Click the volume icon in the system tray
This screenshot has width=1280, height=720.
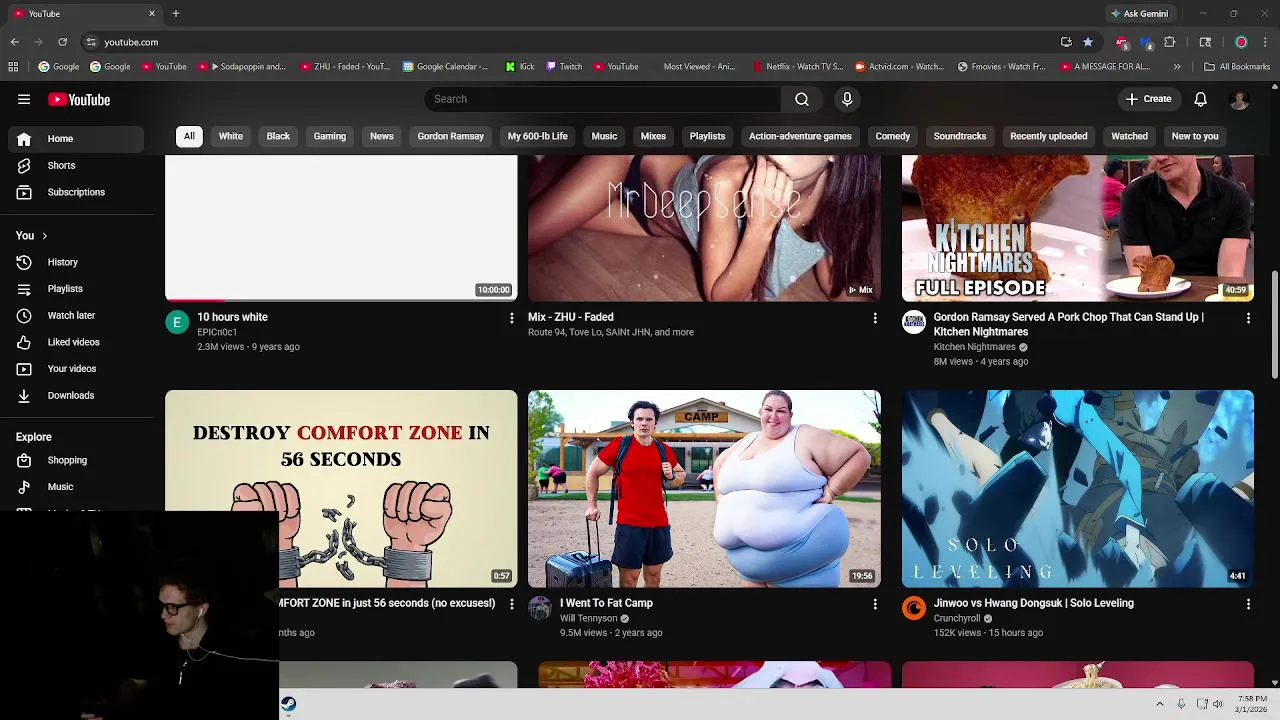(x=1218, y=704)
